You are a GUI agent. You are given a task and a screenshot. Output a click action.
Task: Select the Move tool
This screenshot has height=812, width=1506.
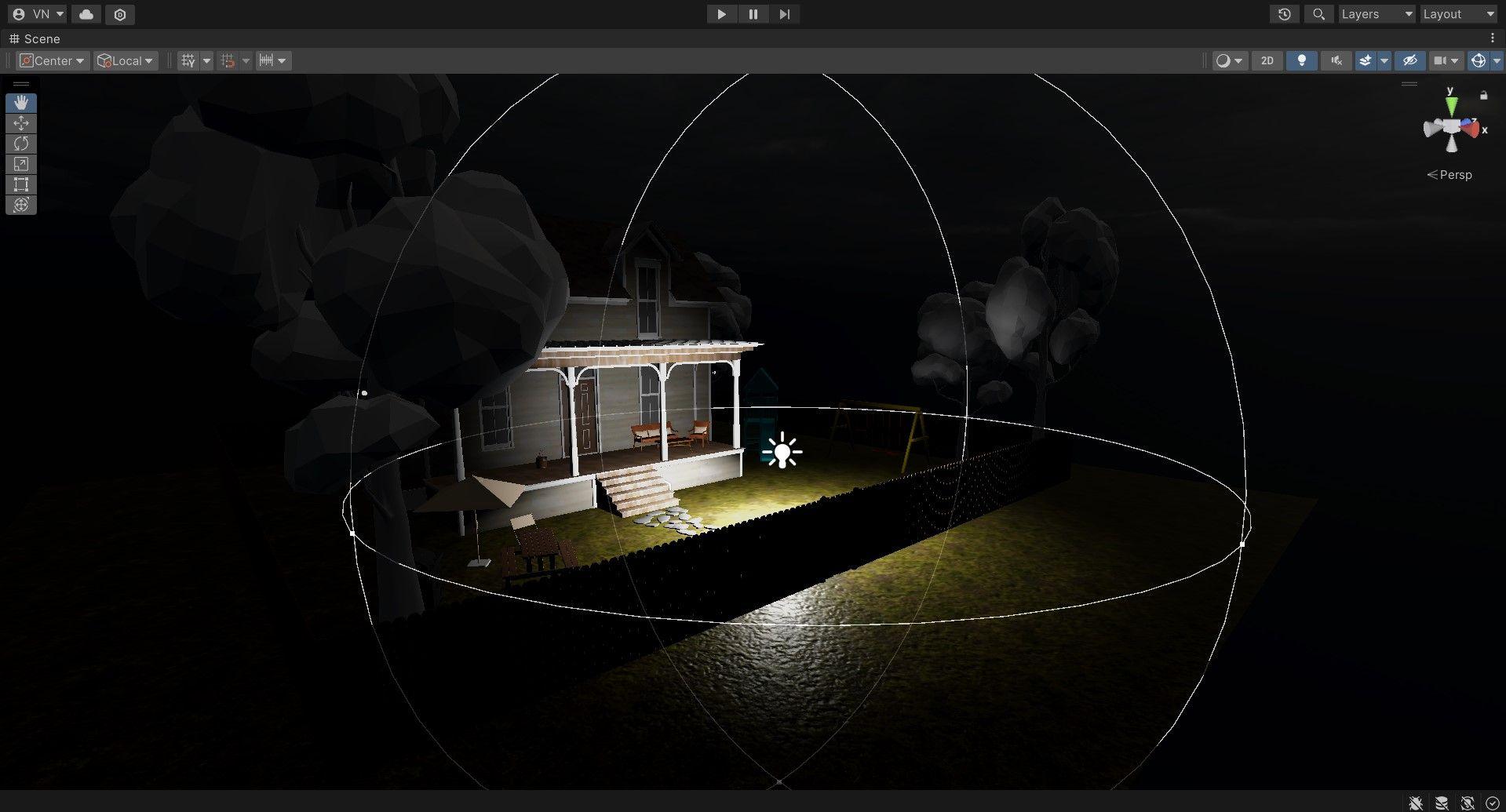point(21,122)
